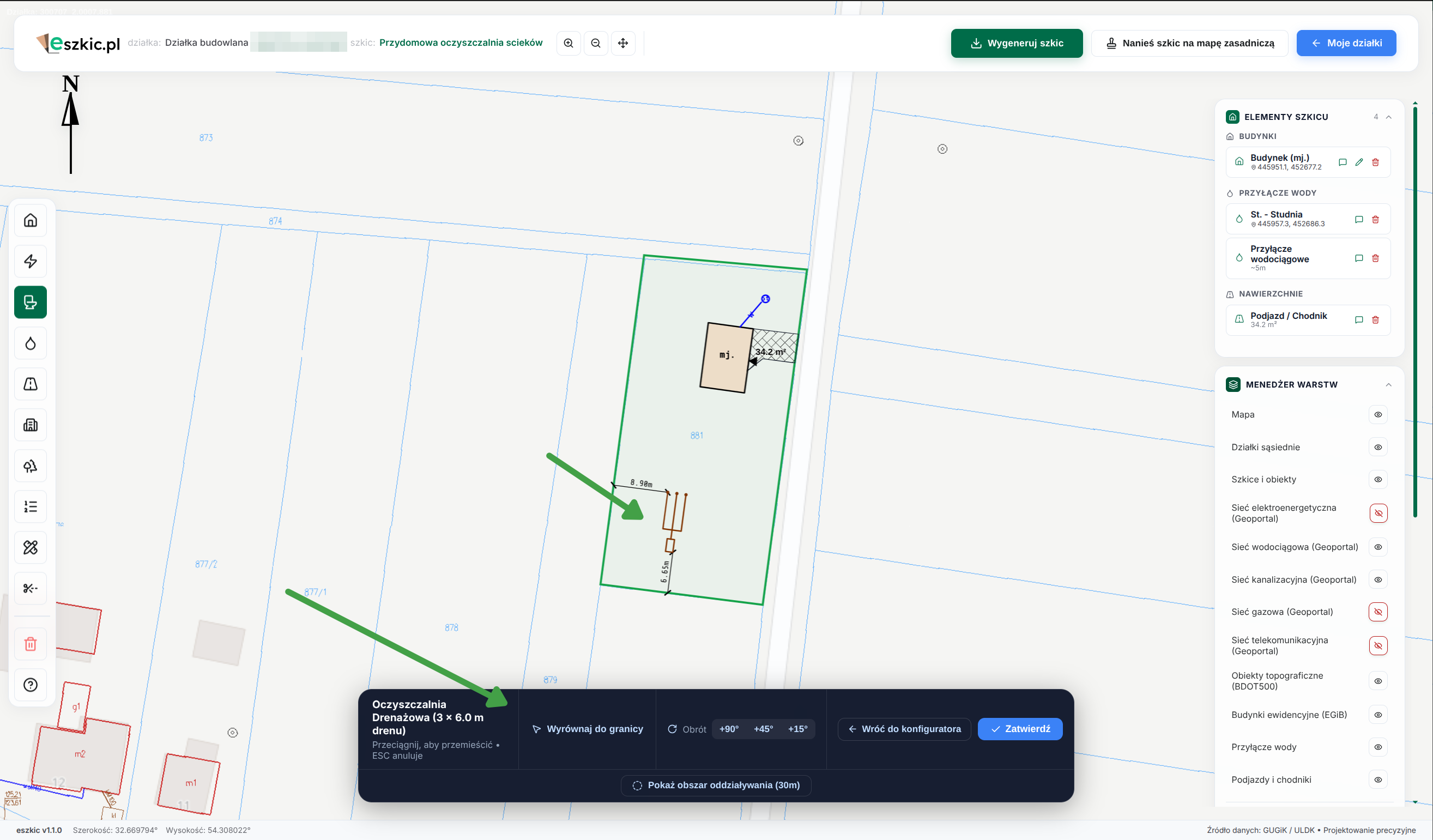Open the help question mark icon
The image size is (1433, 840).
point(31,685)
